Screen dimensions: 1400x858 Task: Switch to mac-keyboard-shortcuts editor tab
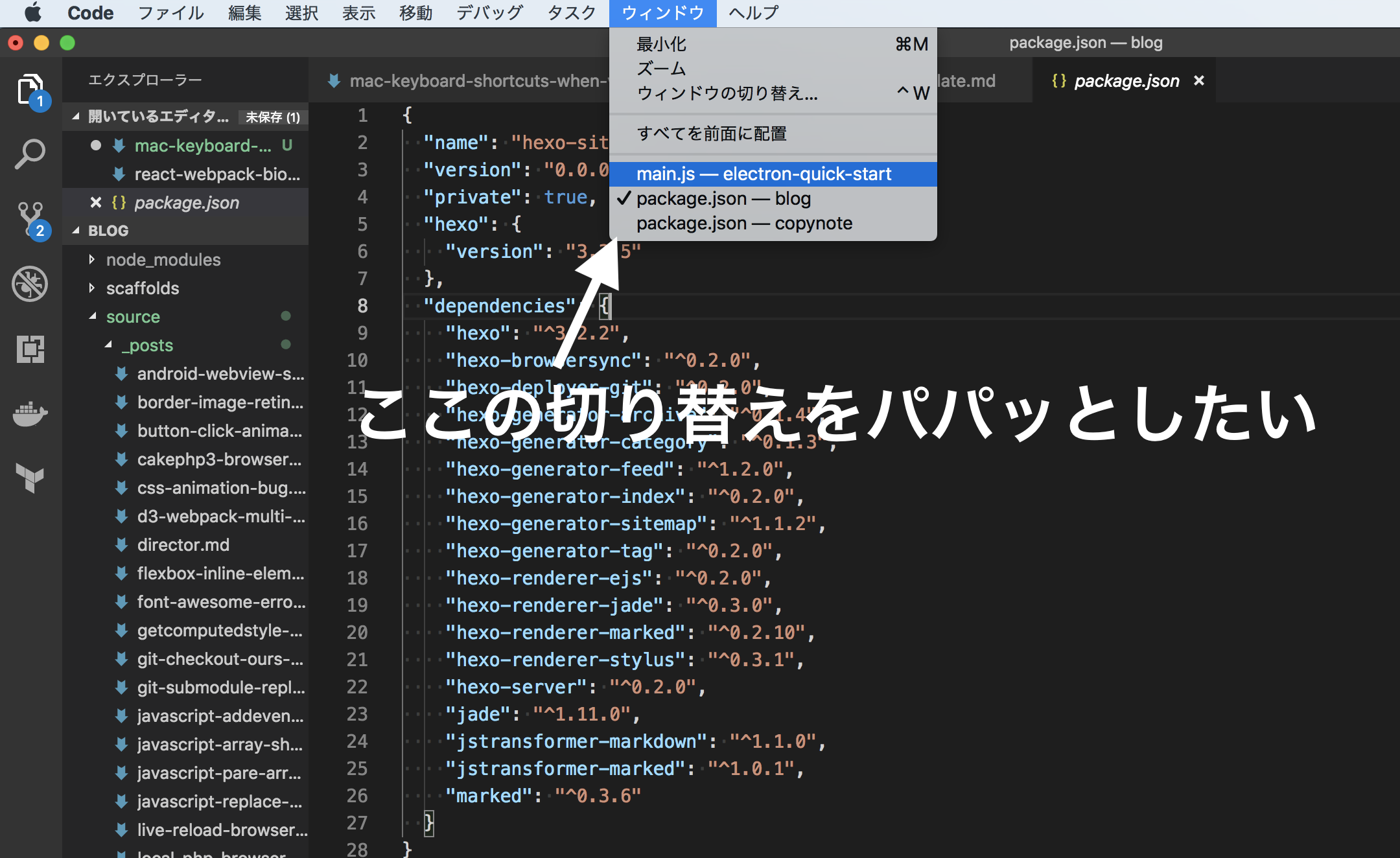point(473,80)
